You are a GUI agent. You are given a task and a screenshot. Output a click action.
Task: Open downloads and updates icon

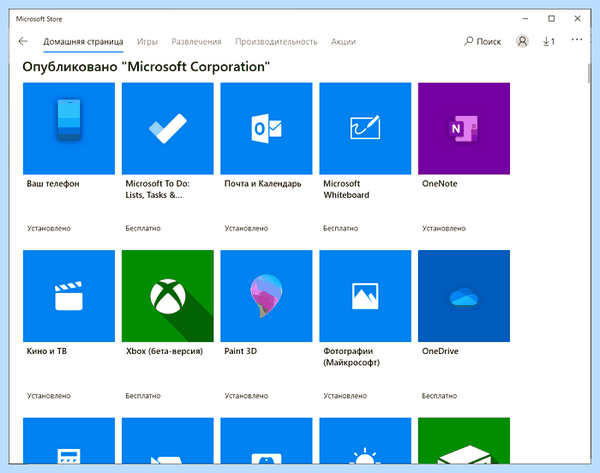549,41
